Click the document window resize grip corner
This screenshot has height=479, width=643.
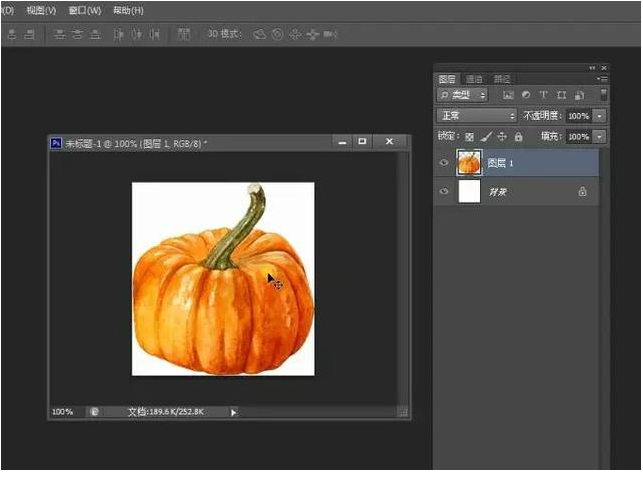pyautogui.click(x=404, y=413)
